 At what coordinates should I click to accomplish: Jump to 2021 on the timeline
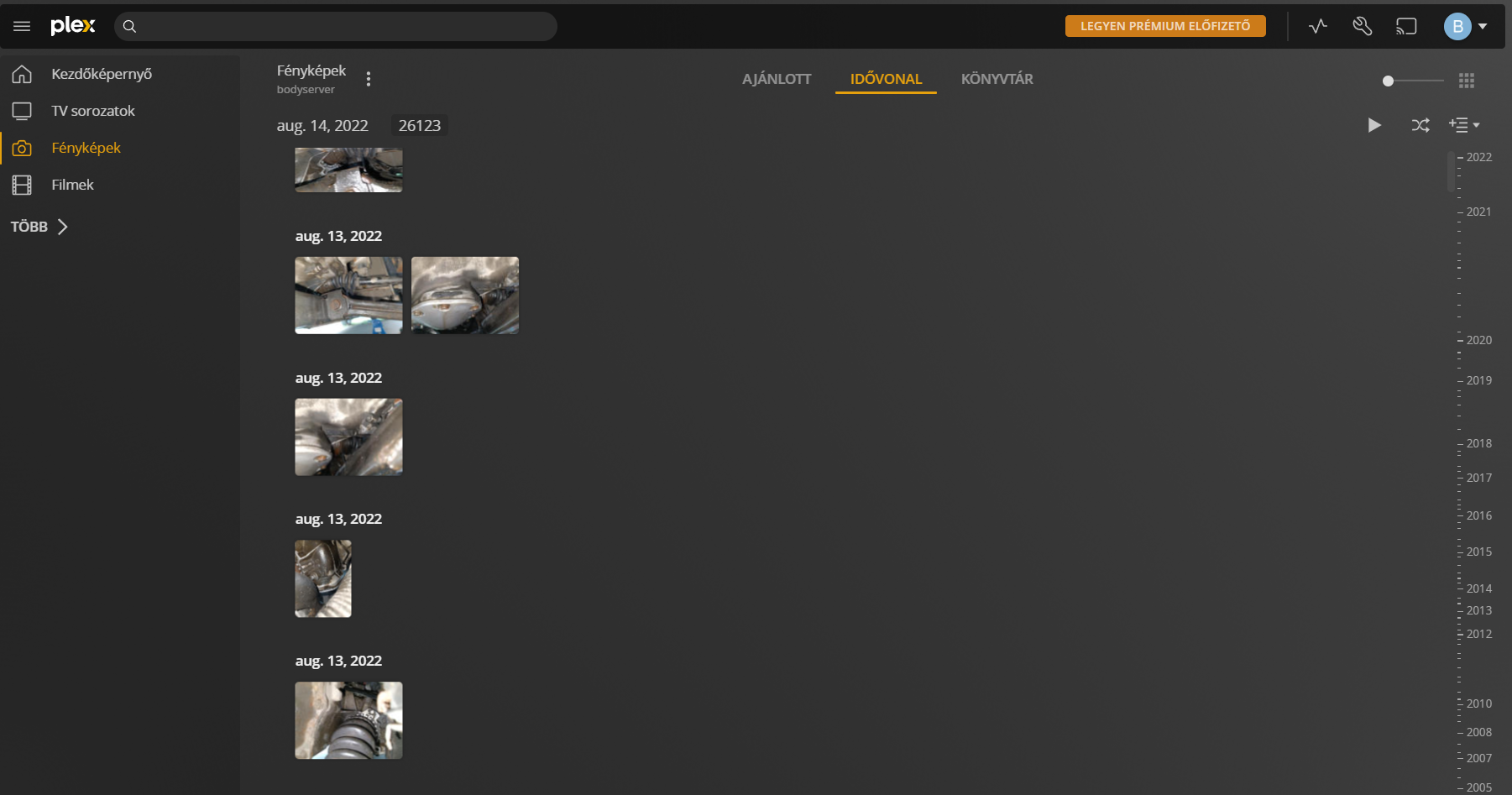click(1478, 212)
